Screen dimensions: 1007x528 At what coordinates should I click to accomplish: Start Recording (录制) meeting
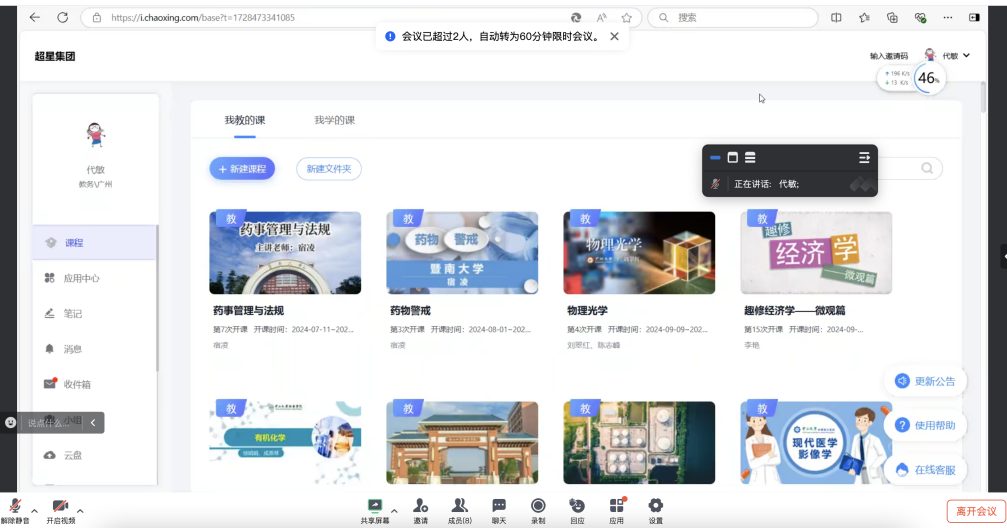tap(538, 506)
